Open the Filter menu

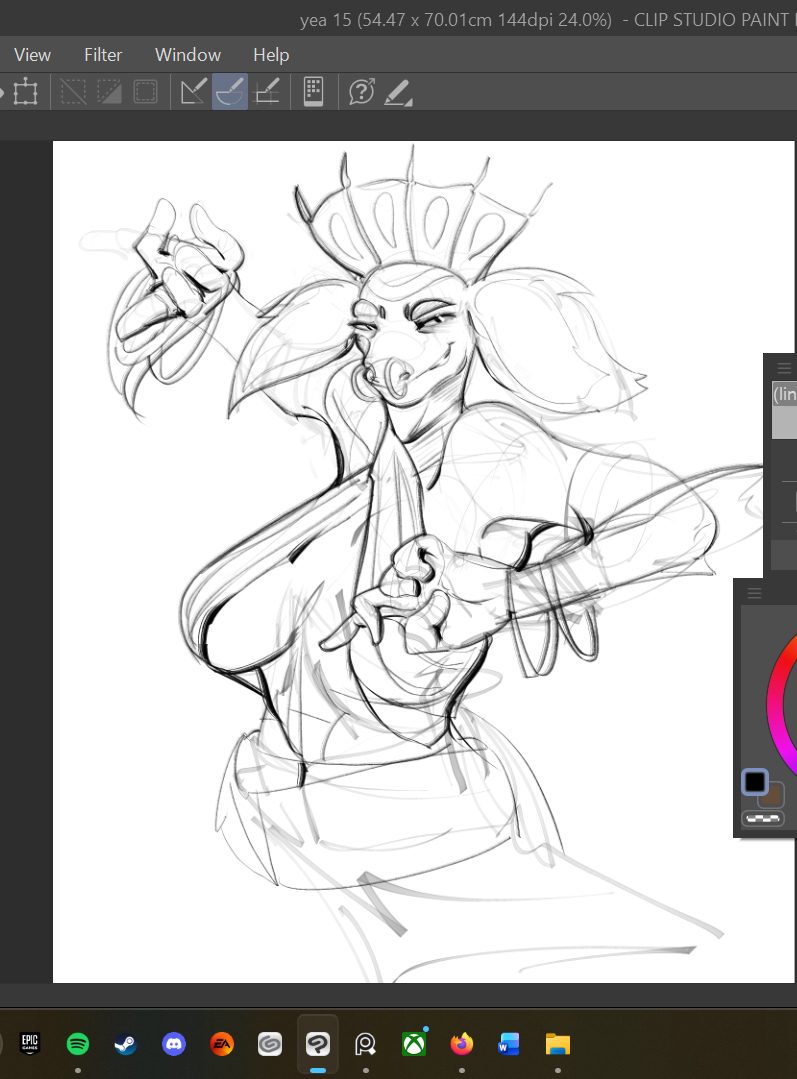coord(103,55)
